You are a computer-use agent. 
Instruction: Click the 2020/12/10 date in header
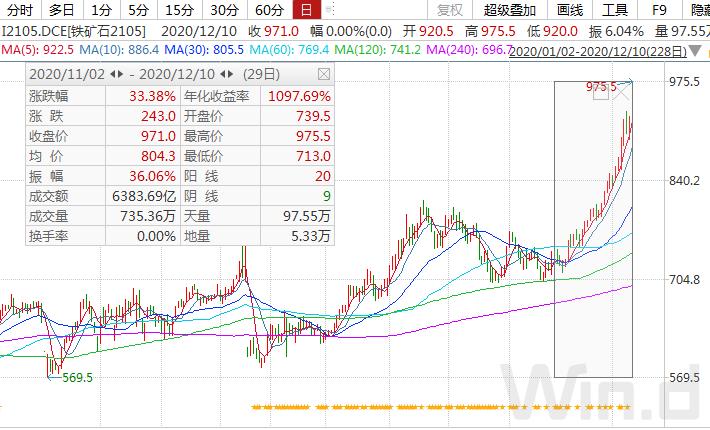tap(199, 31)
